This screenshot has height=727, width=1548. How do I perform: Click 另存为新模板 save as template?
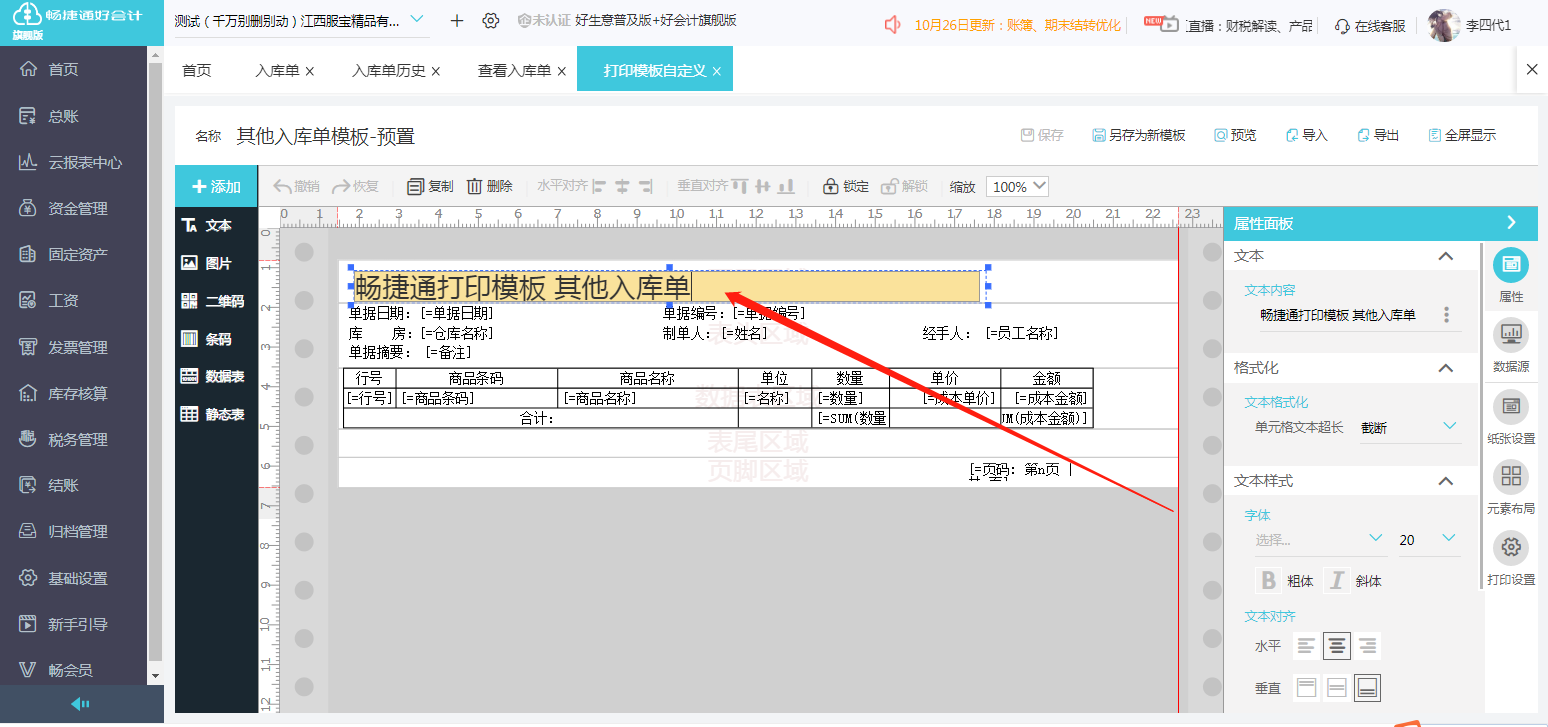[1139, 135]
